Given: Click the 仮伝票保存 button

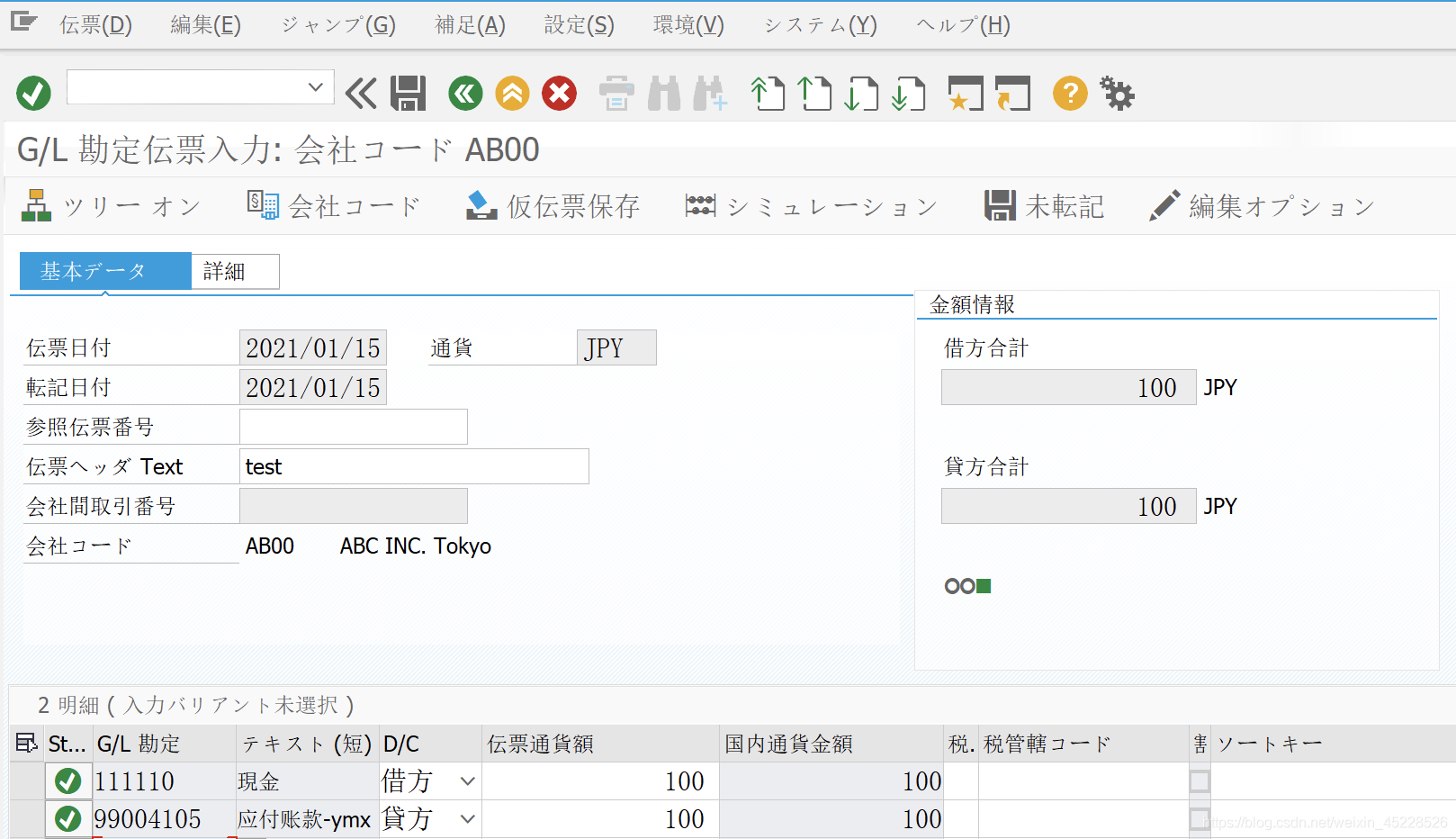Looking at the screenshot, I should click(x=553, y=206).
